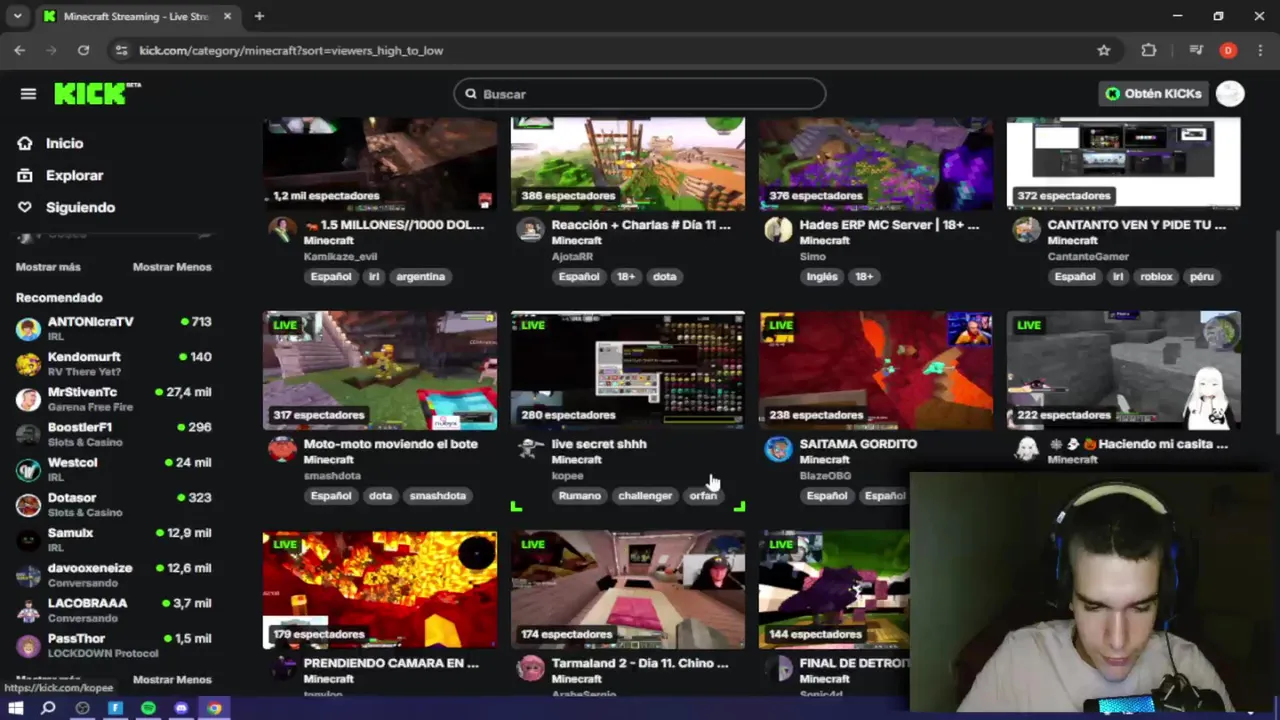This screenshot has height=720, width=1280.
Task: Select the argentina tag
Action: [420, 277]
